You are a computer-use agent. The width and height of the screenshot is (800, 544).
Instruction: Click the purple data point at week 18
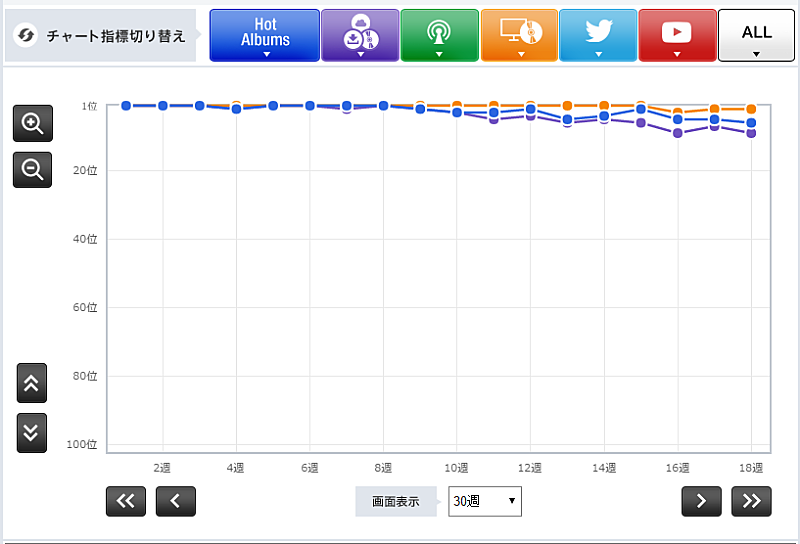click(751, 133)
